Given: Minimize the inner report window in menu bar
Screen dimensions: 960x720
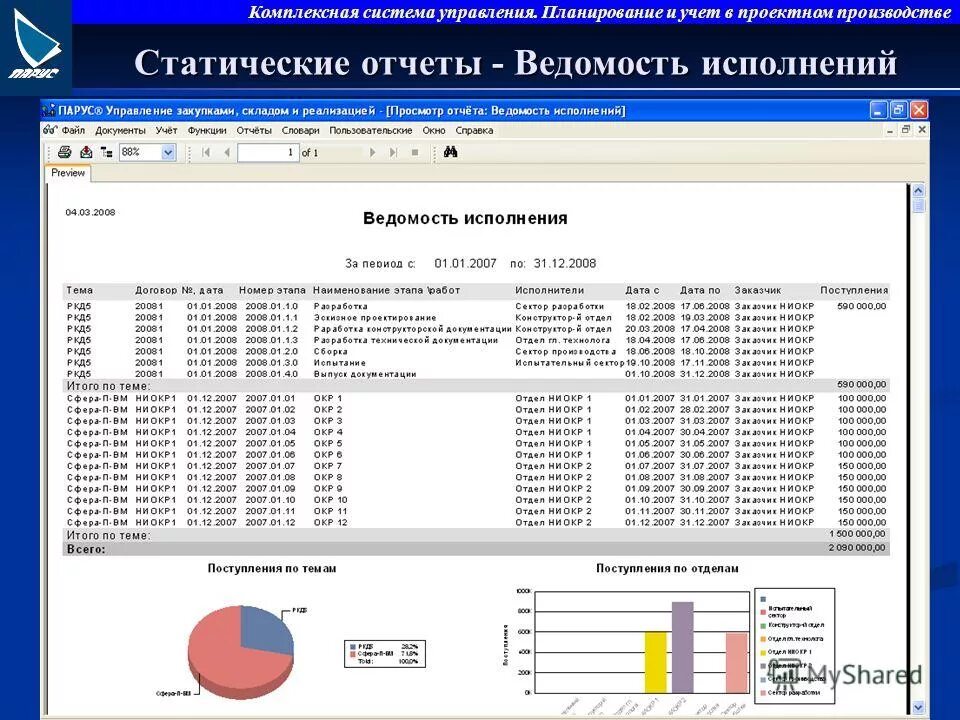Looking at the screenshot, I should 890,130.
